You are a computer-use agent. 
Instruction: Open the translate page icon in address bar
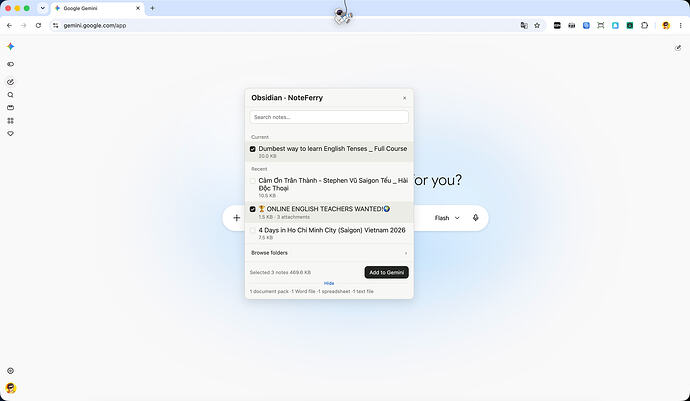coord(524,26)
